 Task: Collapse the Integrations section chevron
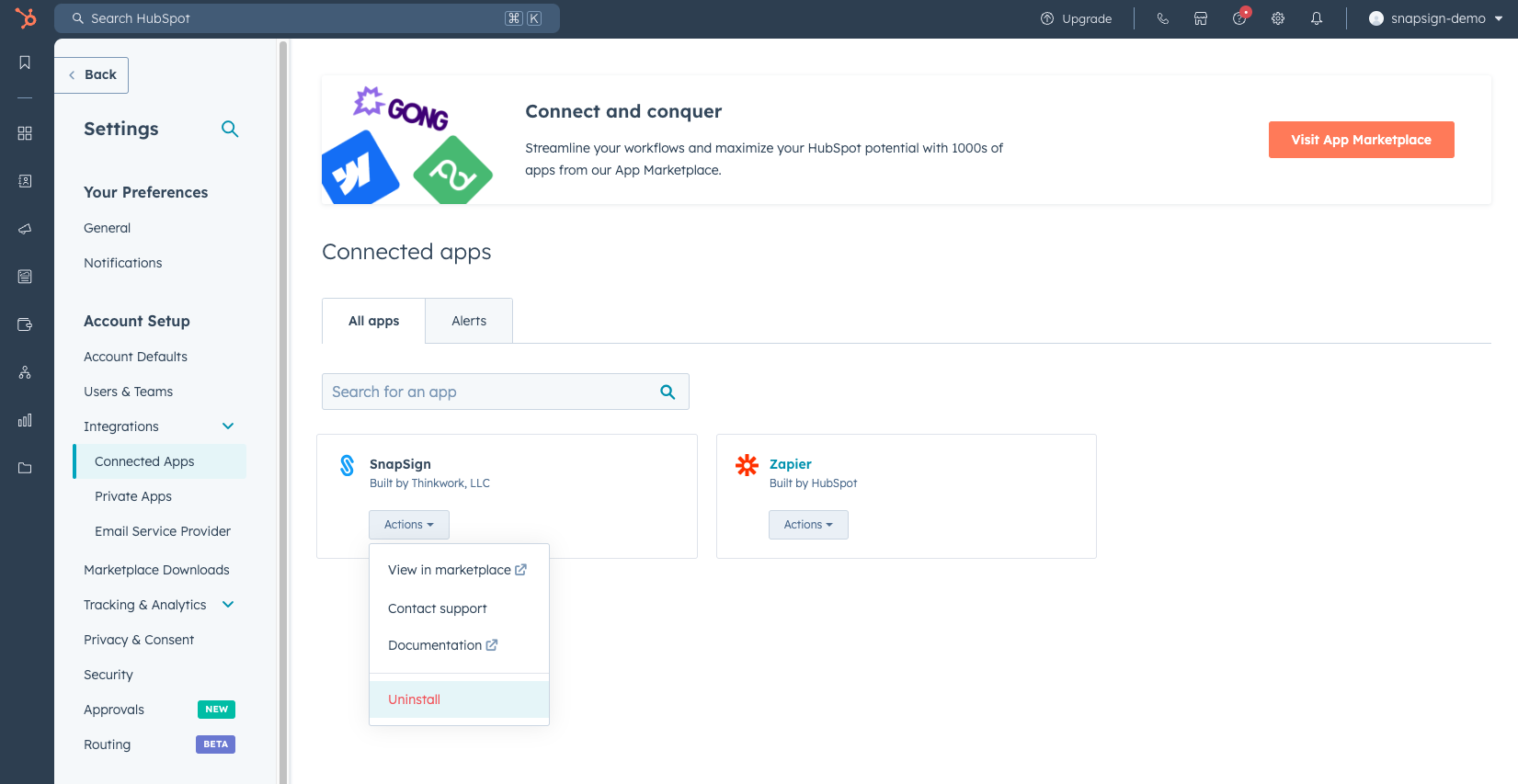coord(228,426)
